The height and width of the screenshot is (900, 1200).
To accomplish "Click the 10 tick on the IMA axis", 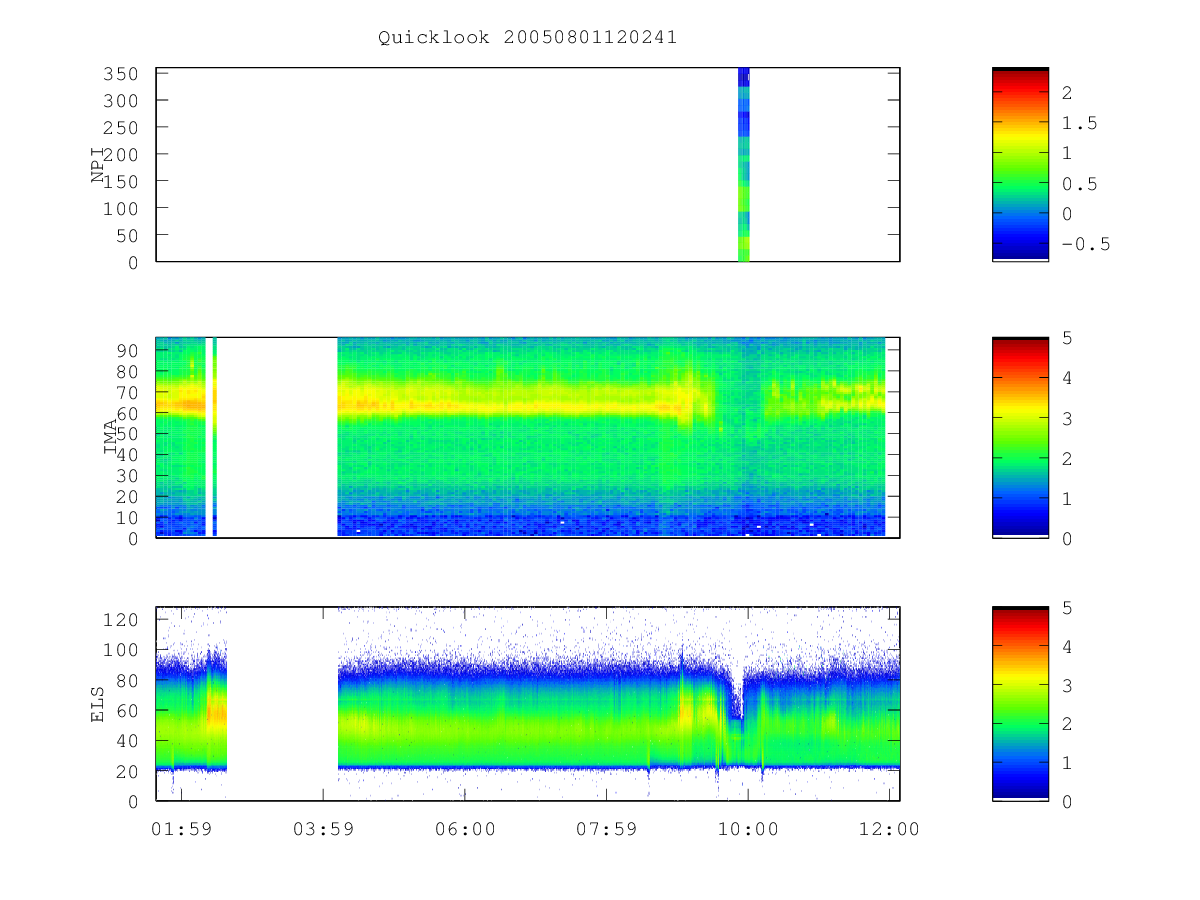I will (128, 517).
